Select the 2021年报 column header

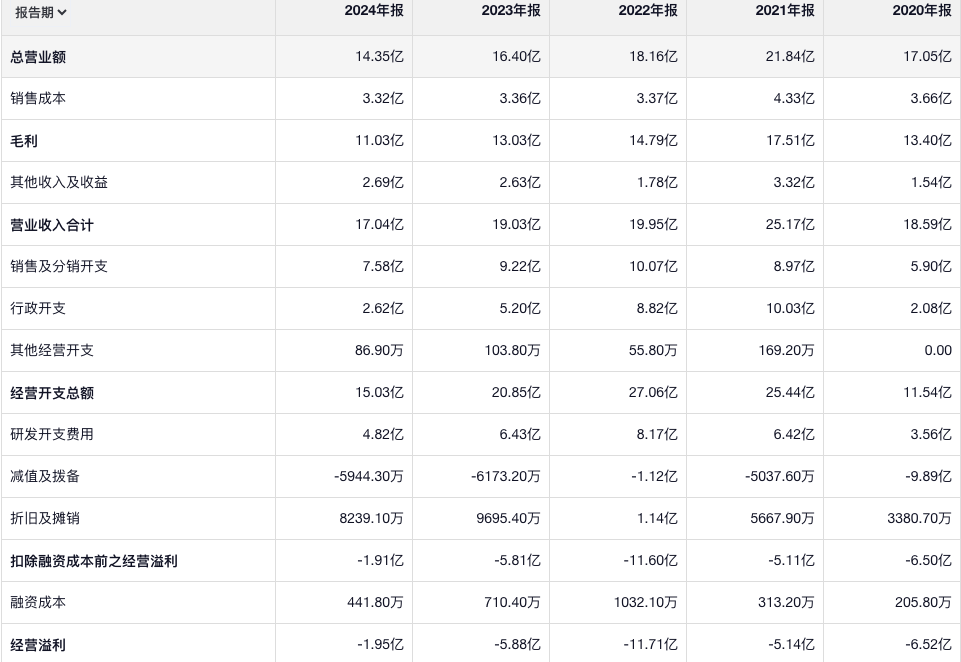pos(785,11)
